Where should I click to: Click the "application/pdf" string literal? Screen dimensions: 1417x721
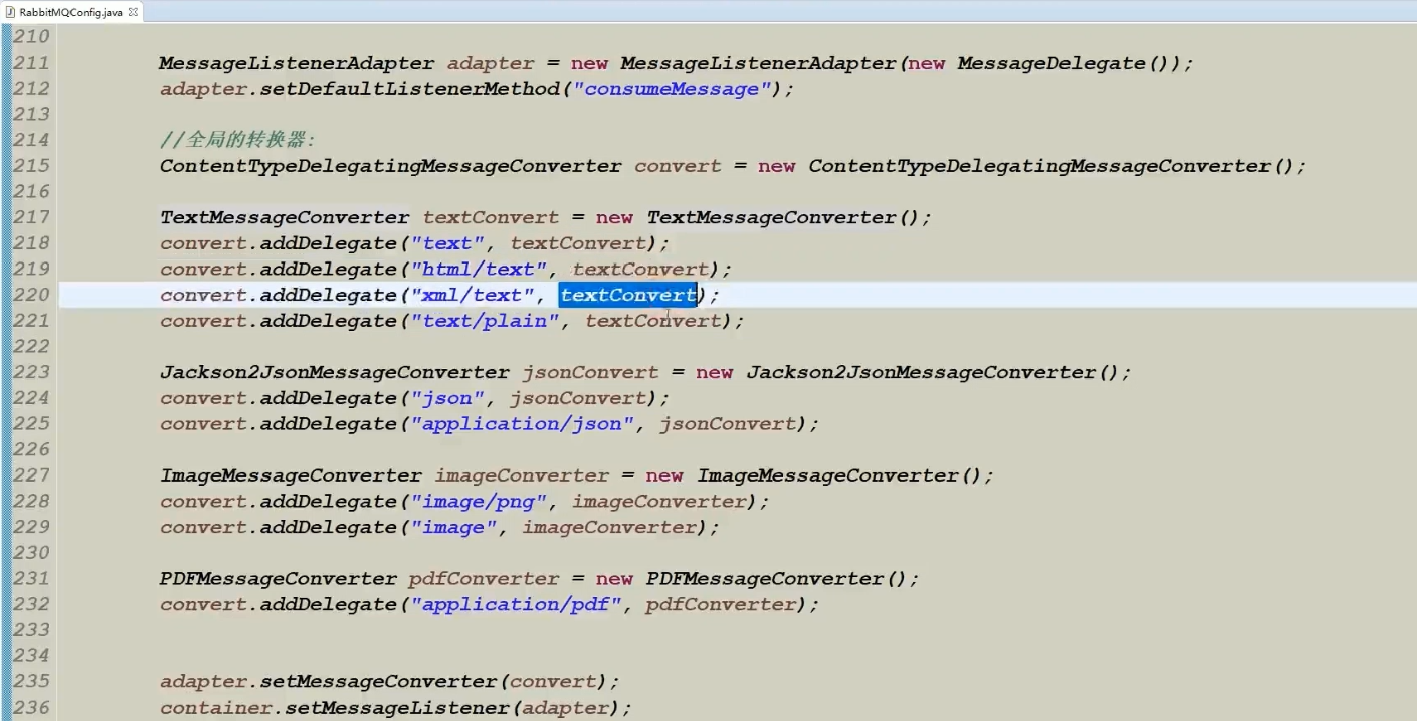(x=516, y=604)
